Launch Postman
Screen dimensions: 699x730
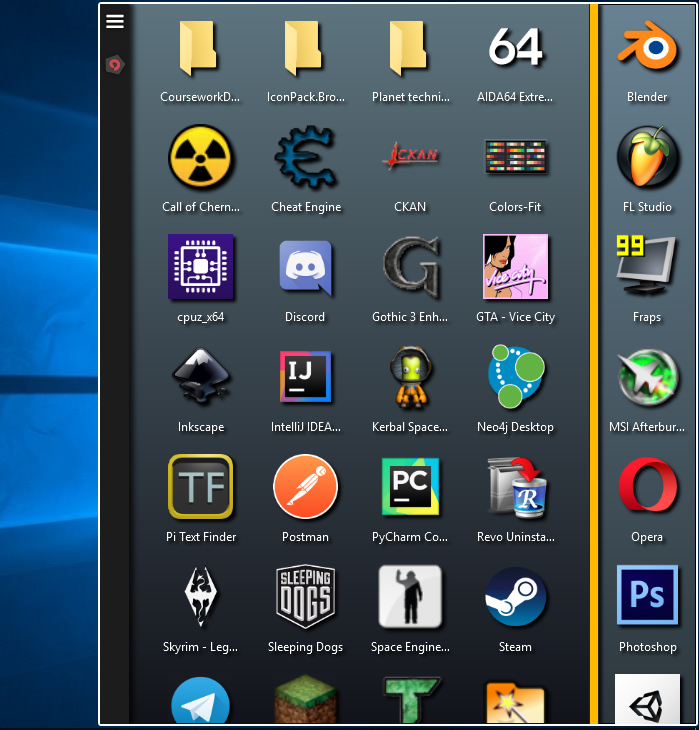[x=305, y=487]
